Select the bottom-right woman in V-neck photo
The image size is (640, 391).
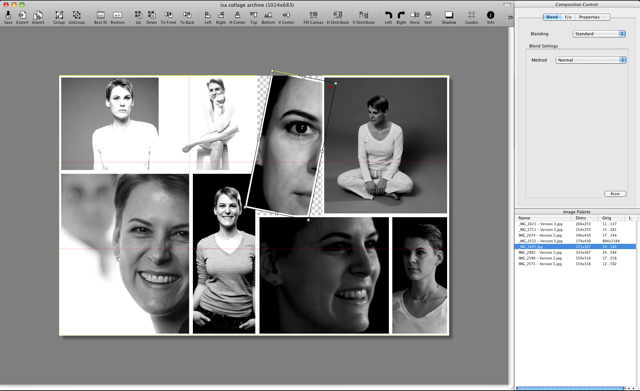pyautogui.click(x=420, y=275)
